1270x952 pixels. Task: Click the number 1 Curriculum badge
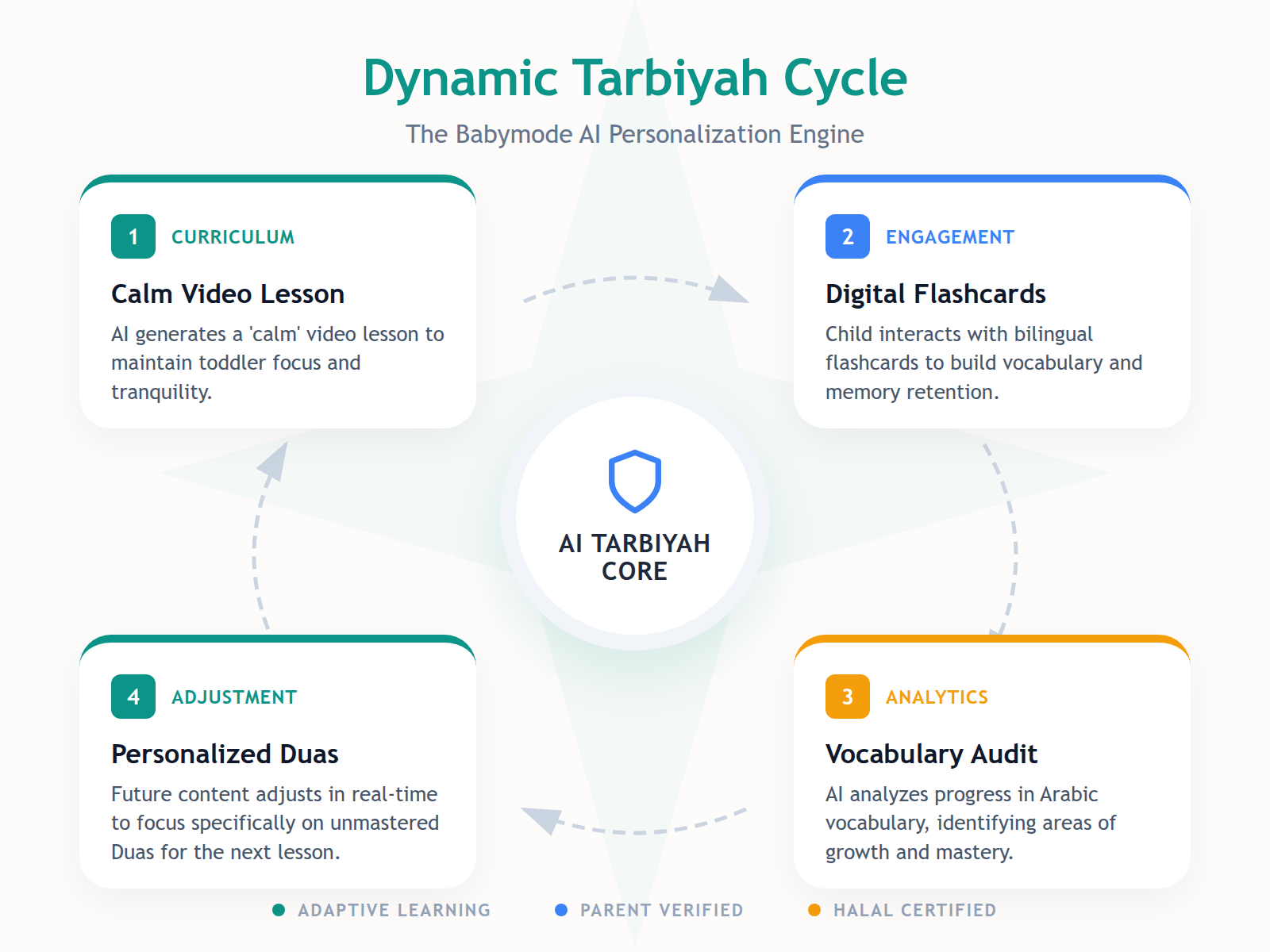(x=133, y=236)
